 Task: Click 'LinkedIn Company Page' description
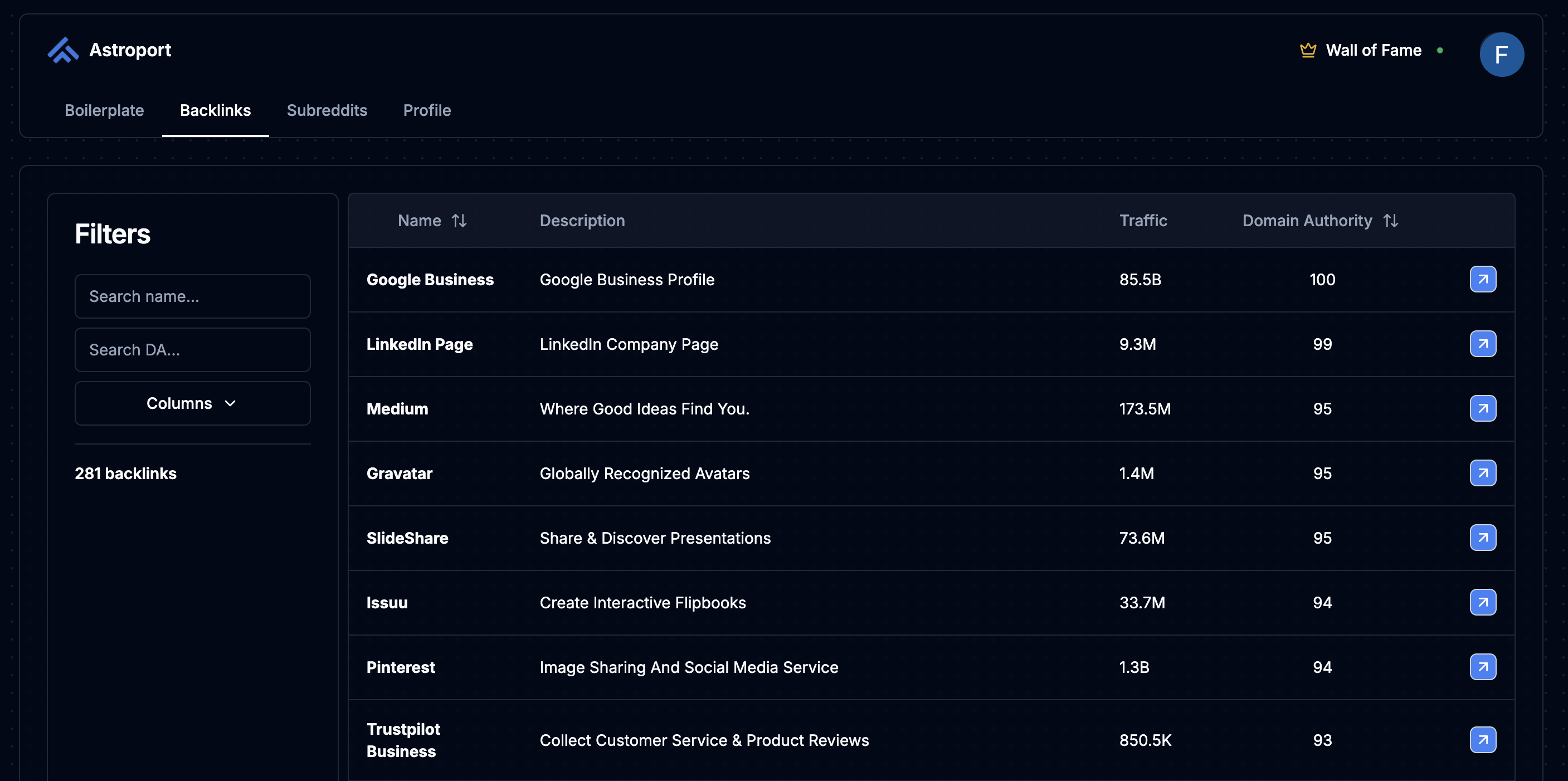(x=629, y=344)
